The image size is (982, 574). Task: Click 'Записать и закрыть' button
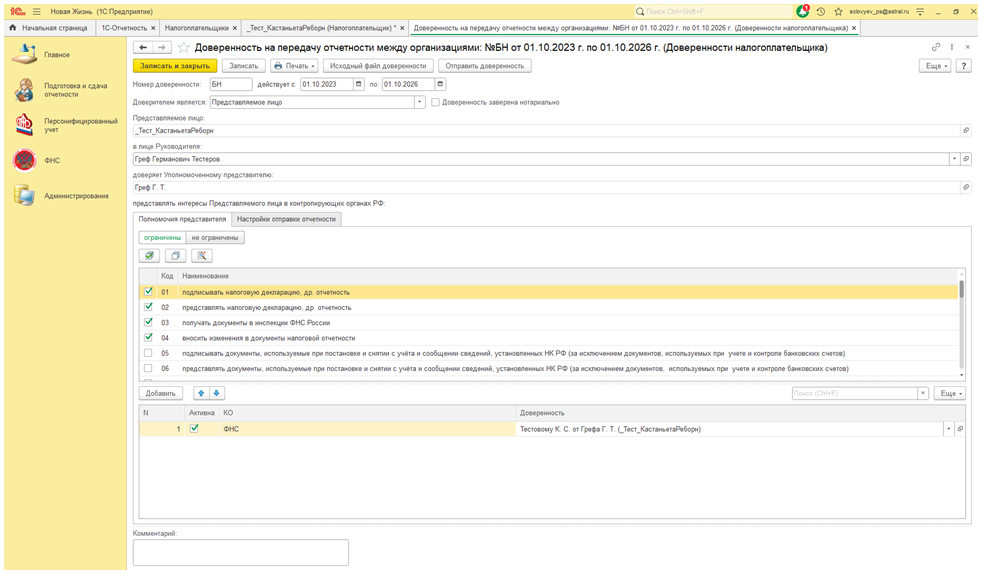tap(175, 66)
